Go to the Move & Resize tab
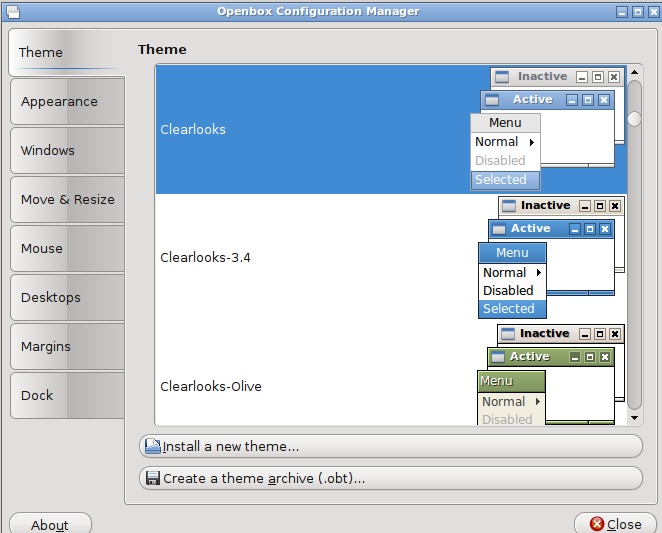The height and width of the screenshot is (533, 662). tap(68, 199)
